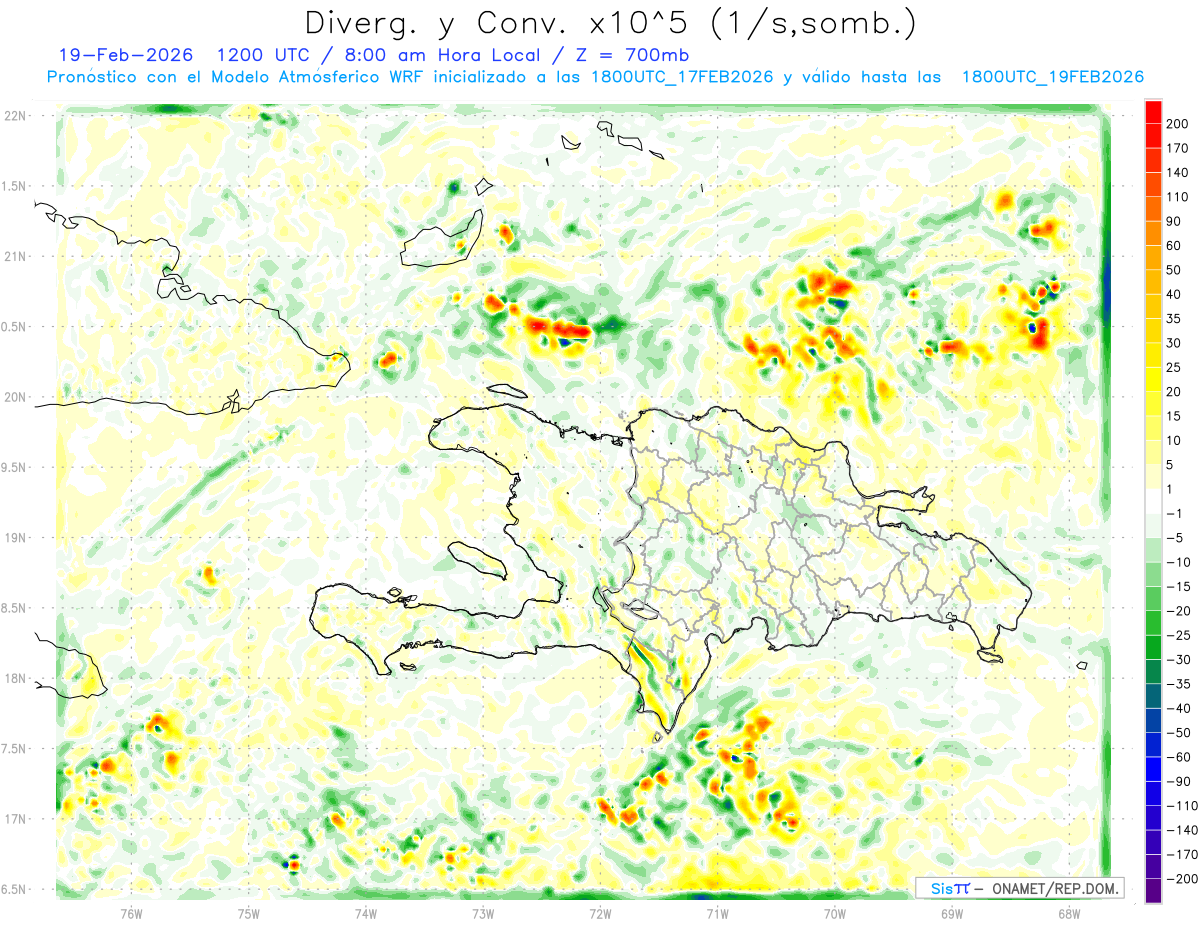This screenshot has width=1200, height=927.
Task: Click the '7.5N' latitude label
Action: point(15,749)
